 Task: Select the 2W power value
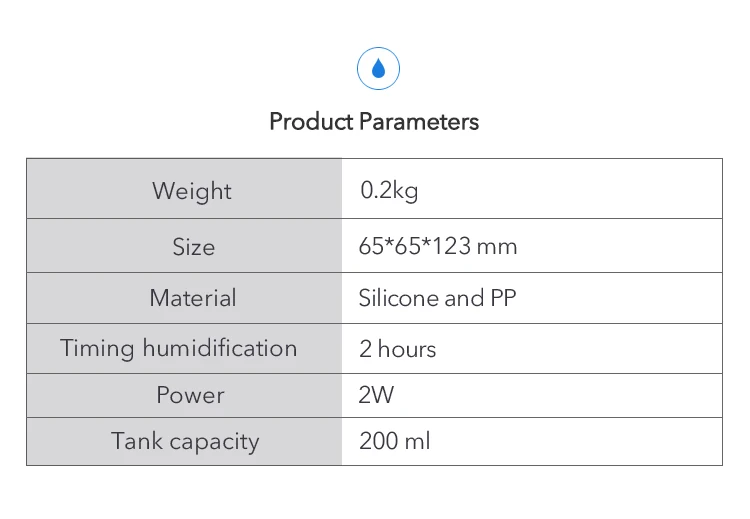coord(376,395)
